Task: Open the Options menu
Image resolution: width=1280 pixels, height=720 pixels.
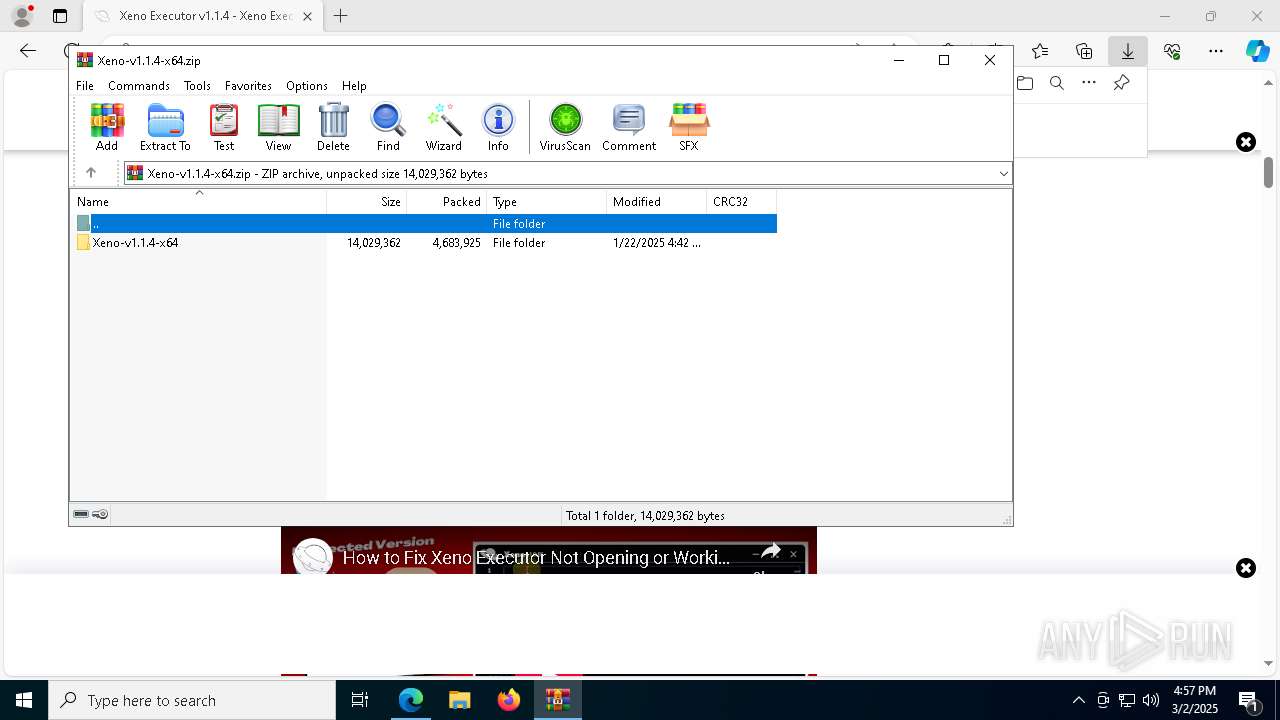Action: pyautogui.click(x=307, y=86)
